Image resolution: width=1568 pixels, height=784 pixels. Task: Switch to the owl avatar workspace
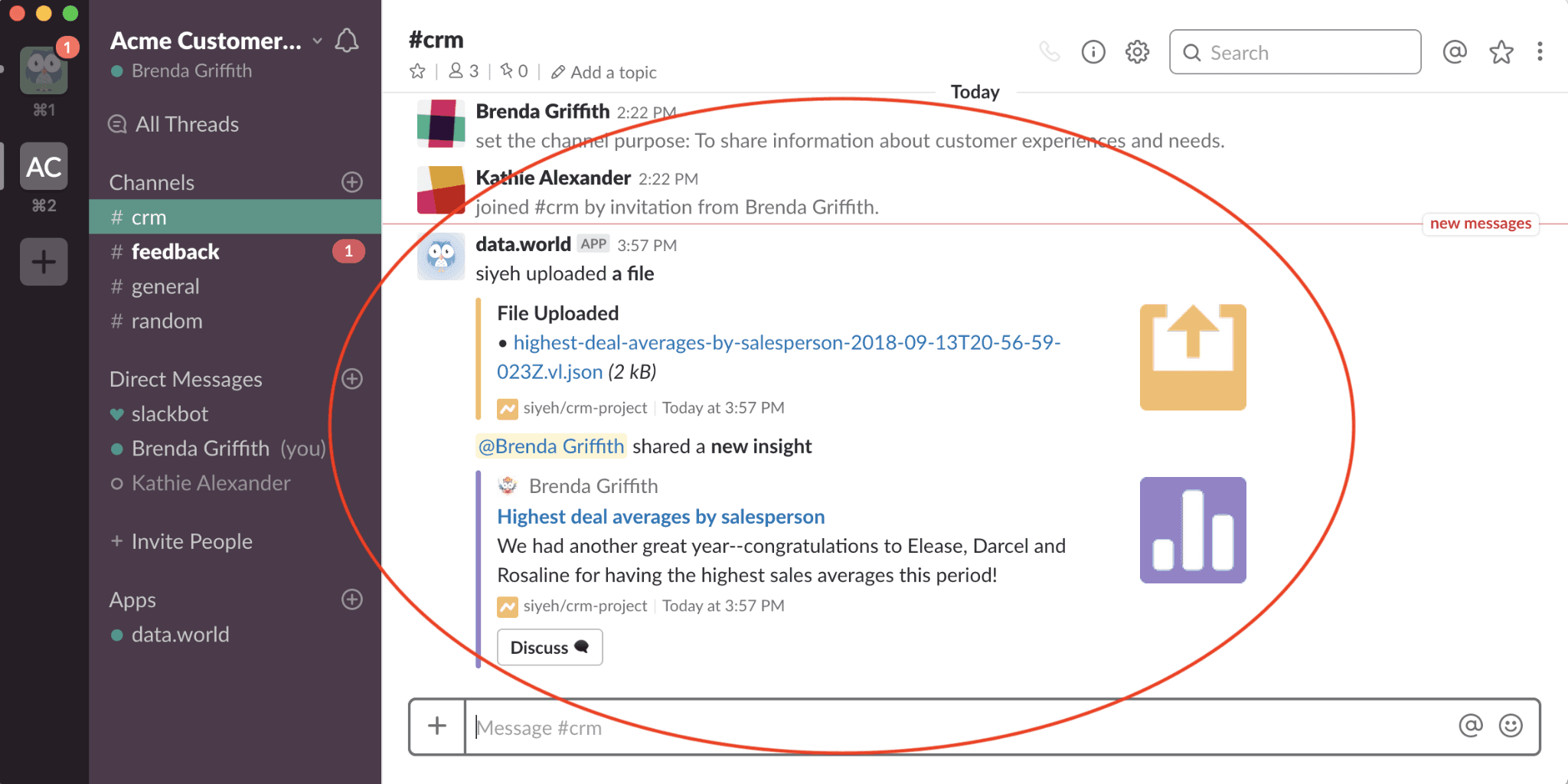click(44, 70)
